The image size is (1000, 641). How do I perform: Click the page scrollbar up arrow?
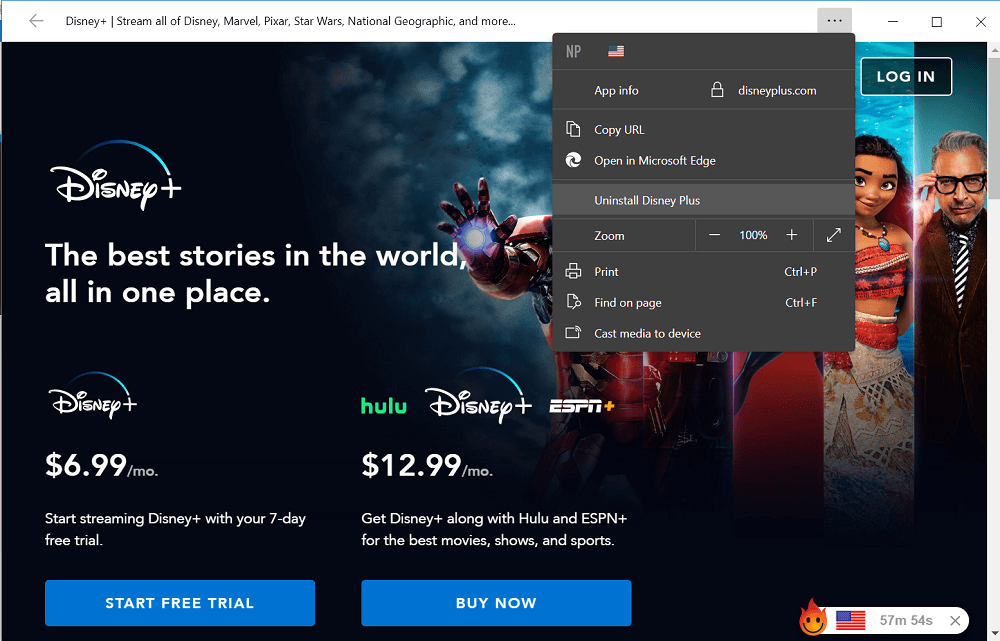point(994,49)
